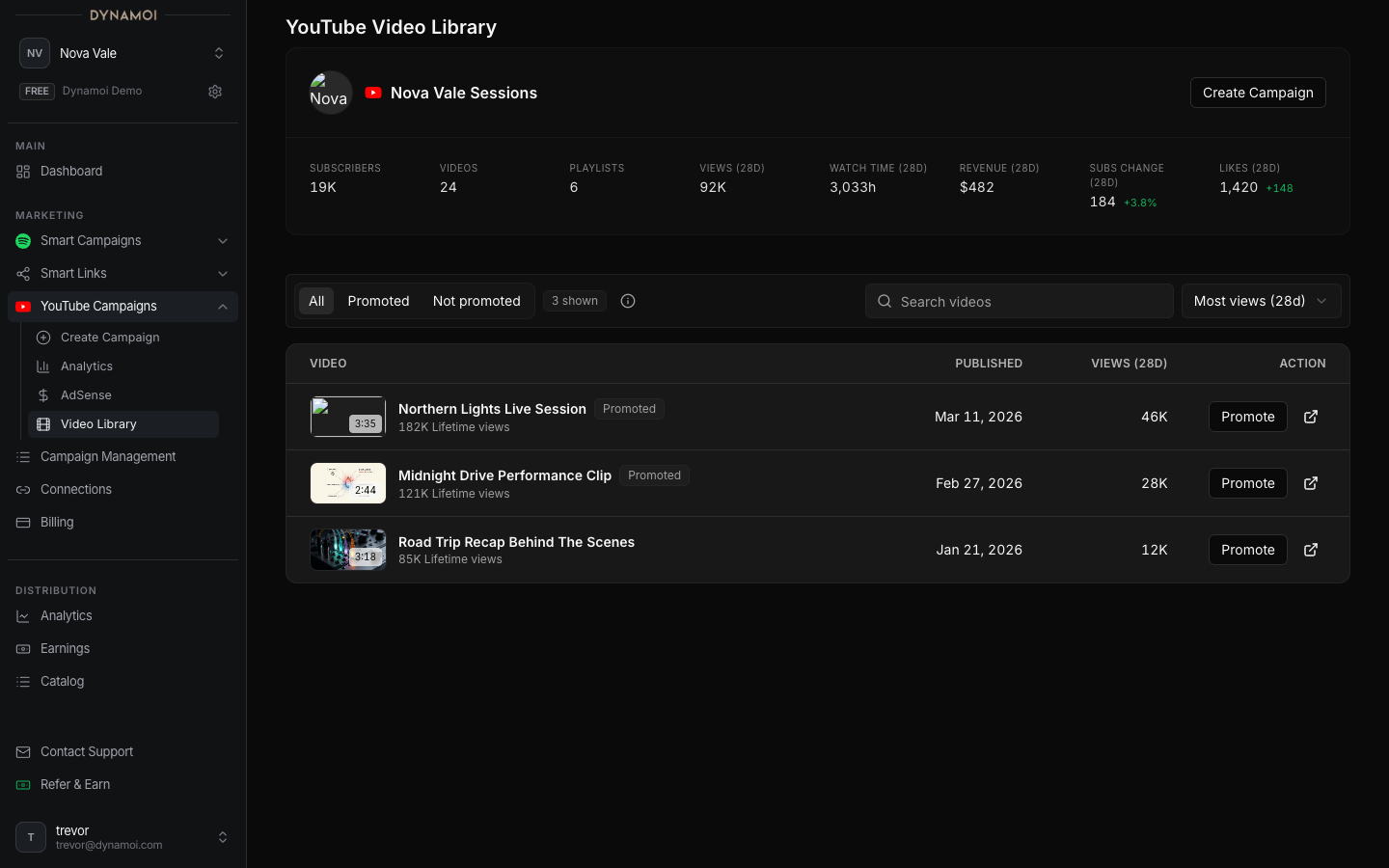Image resolution: width=1389 pixels, height=868 pixels.
Task: Click the Earnings money icon
Action: [23, 649]
